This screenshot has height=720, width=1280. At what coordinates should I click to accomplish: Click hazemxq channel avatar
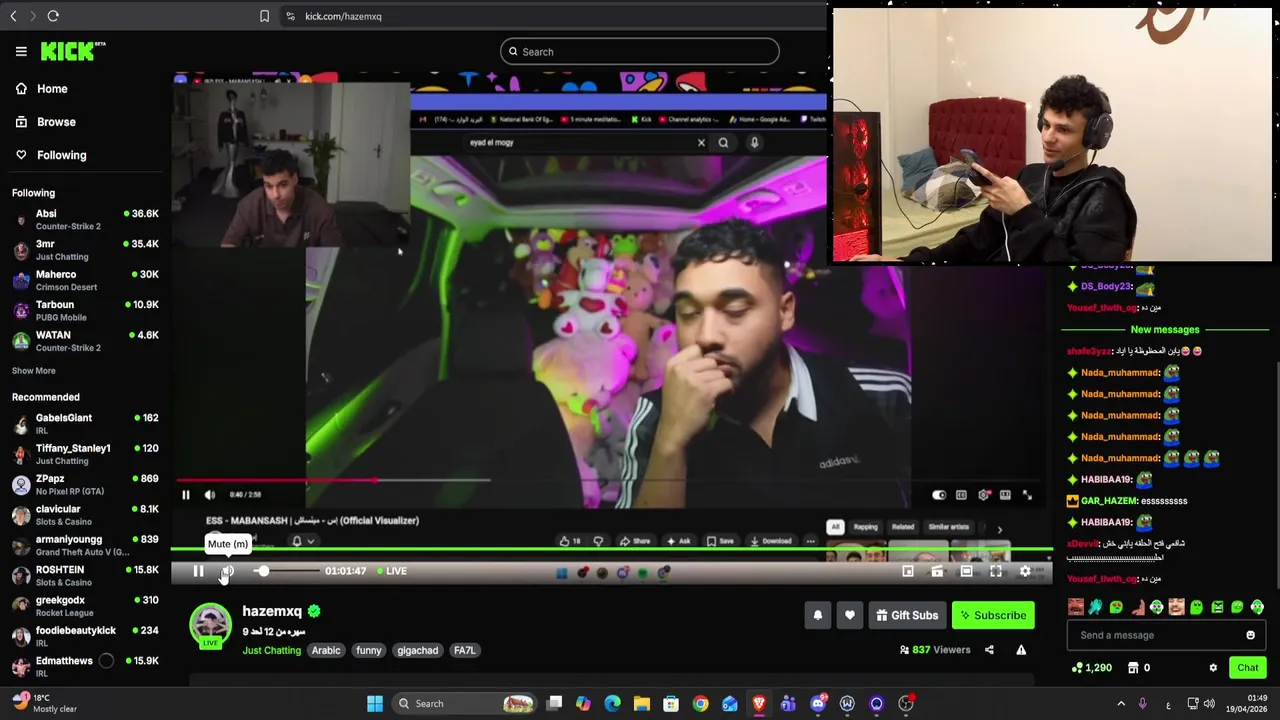pyautogui.click(x=210, y=624)
